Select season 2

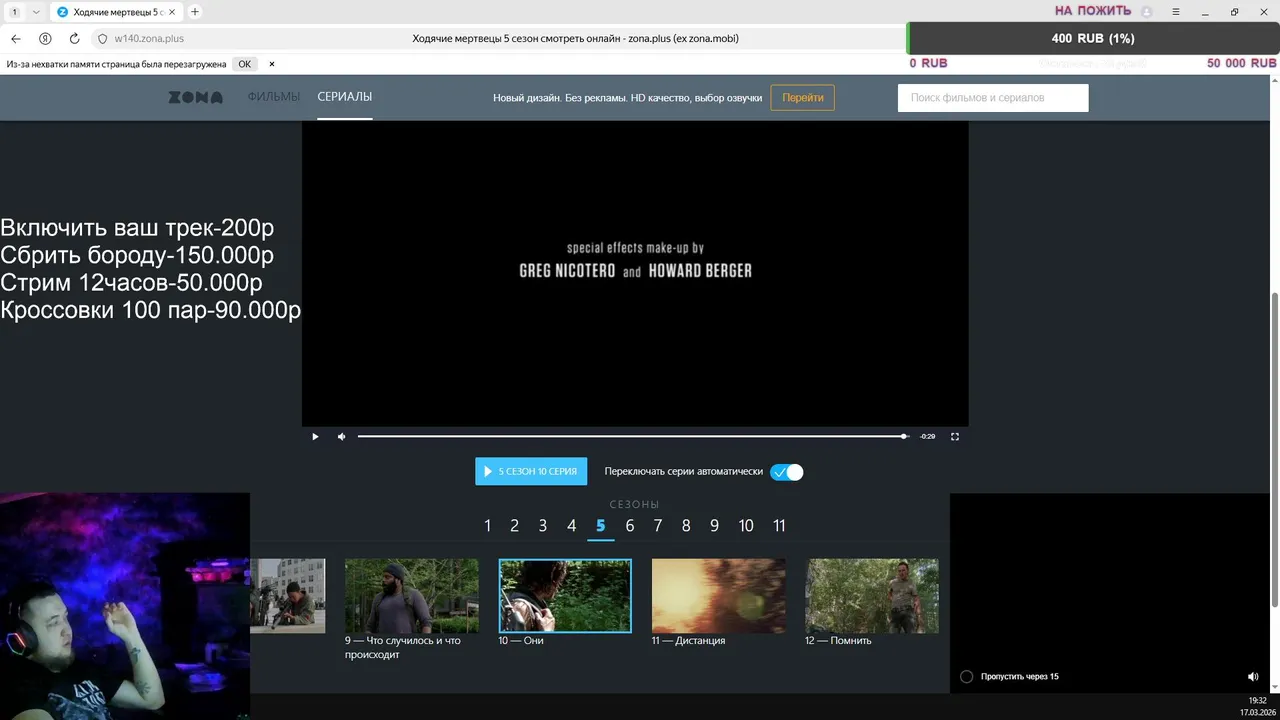[514, 526]
